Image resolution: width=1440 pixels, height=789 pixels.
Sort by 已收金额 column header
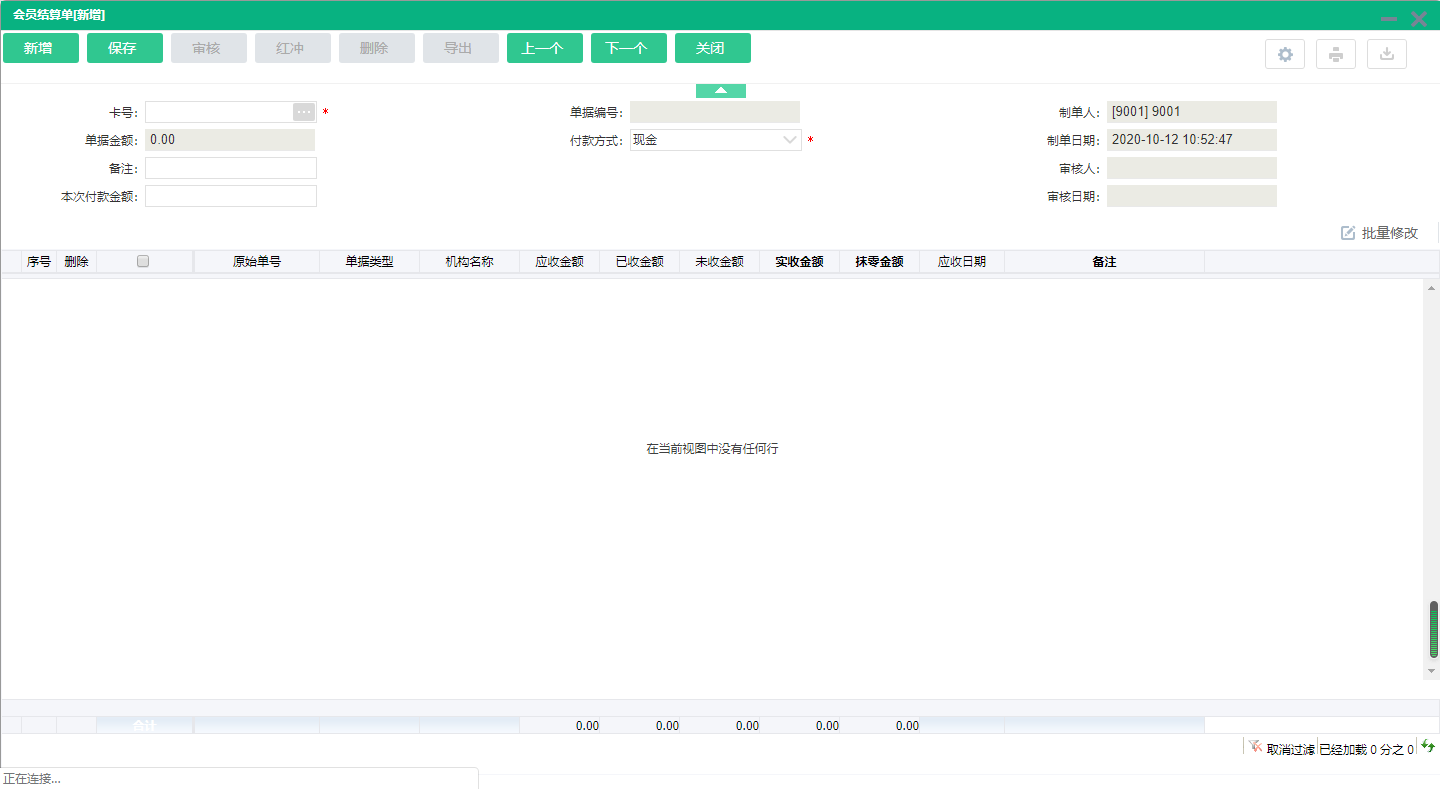[640, 262]
